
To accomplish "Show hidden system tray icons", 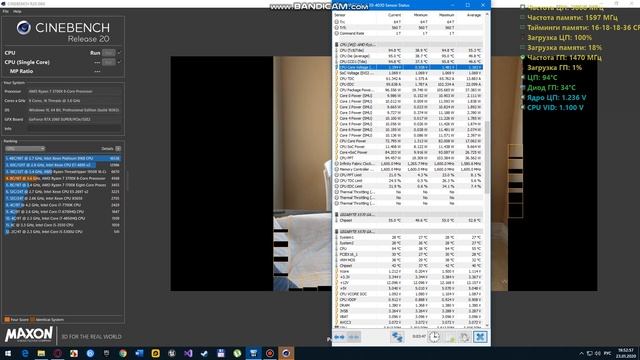I will click(581, 353).
